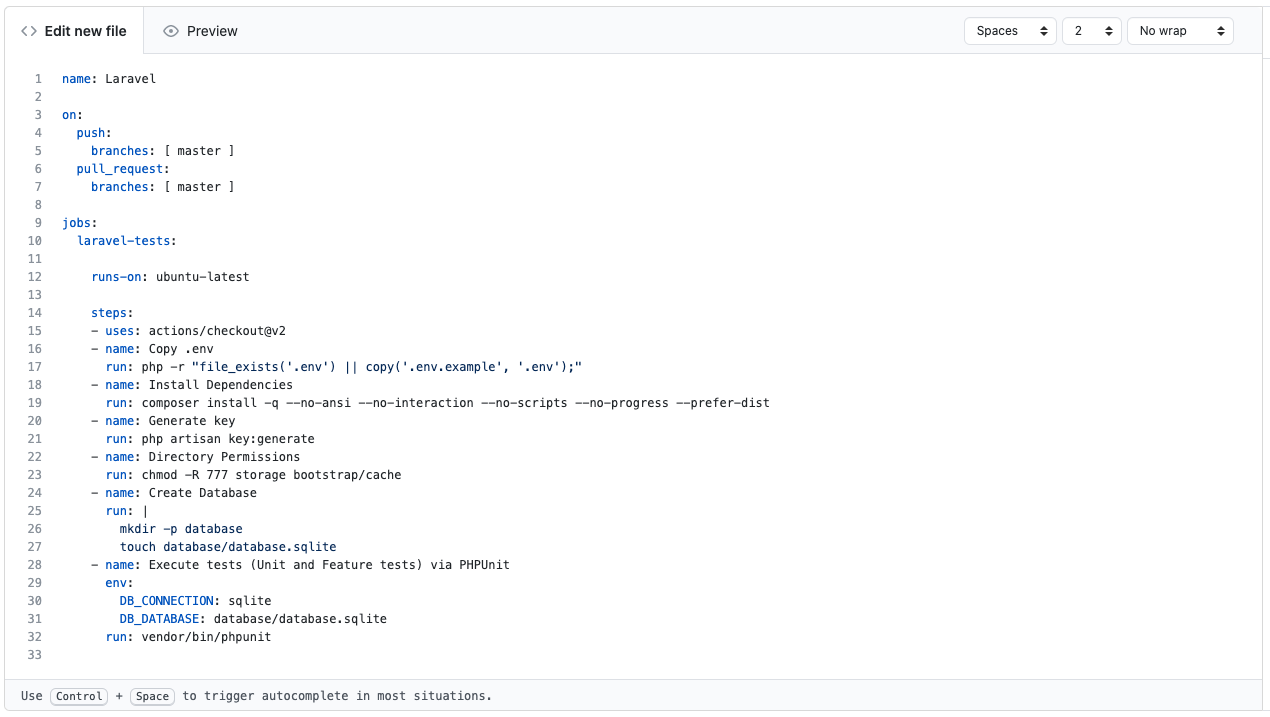
Task: Click 'branches: [ master ]' on line 5
Action: [x=163, y=151]
